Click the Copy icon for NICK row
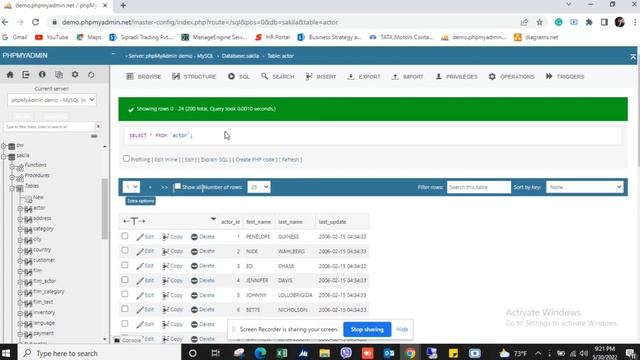The height and width of the screenshot is (360, 640). point(166,251)
